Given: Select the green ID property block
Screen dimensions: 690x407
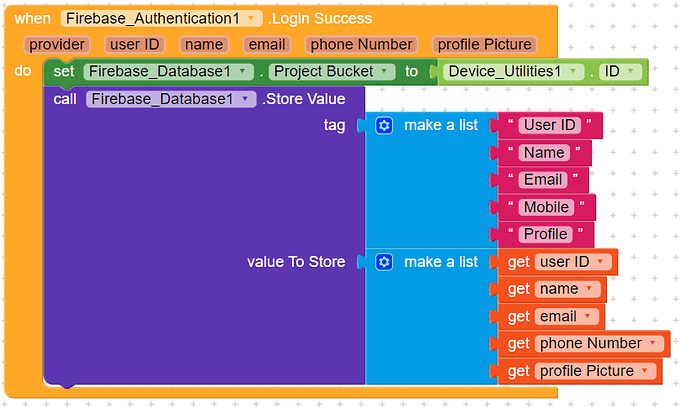Looking at the screenshot, I should (633, 72).
